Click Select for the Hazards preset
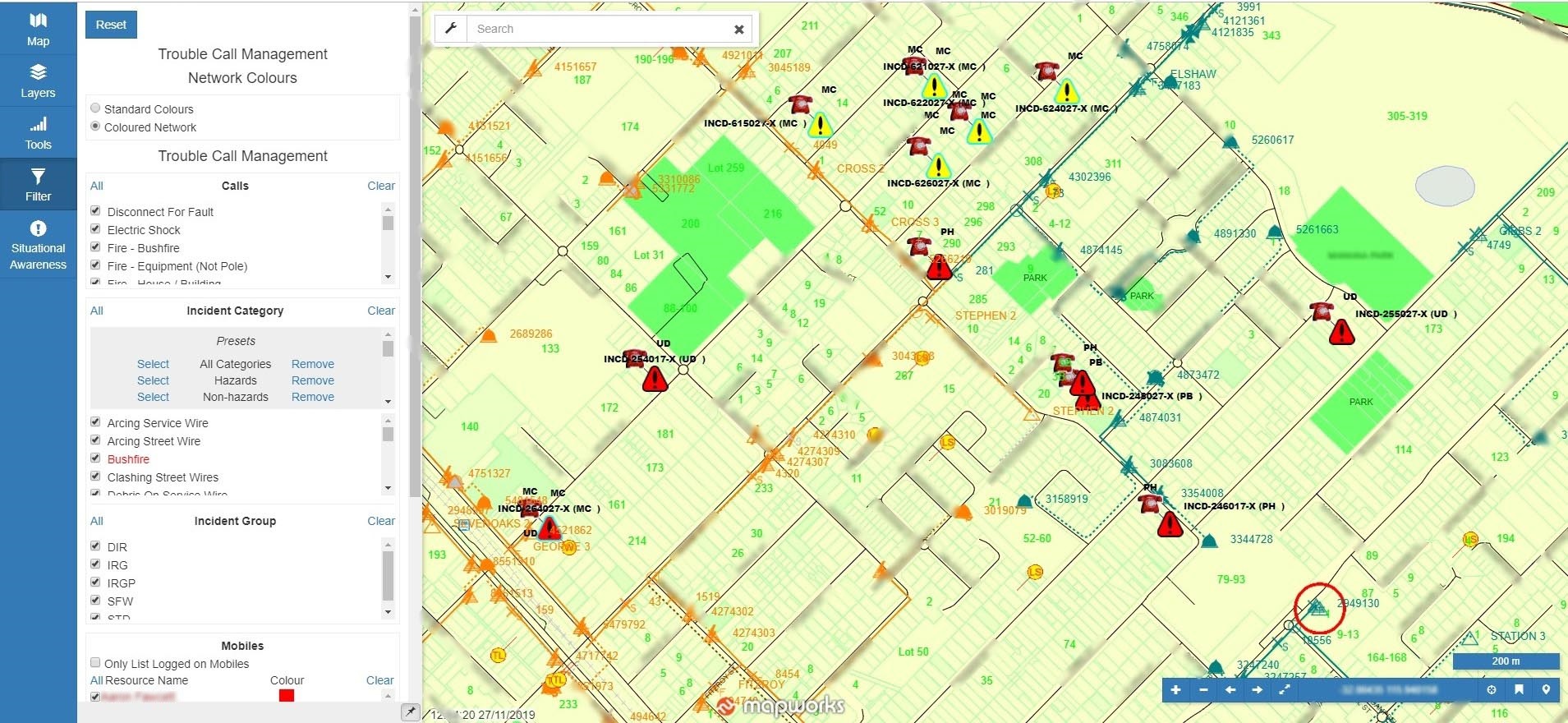This screenshot has width=1568, height=723. coord(153,380)
